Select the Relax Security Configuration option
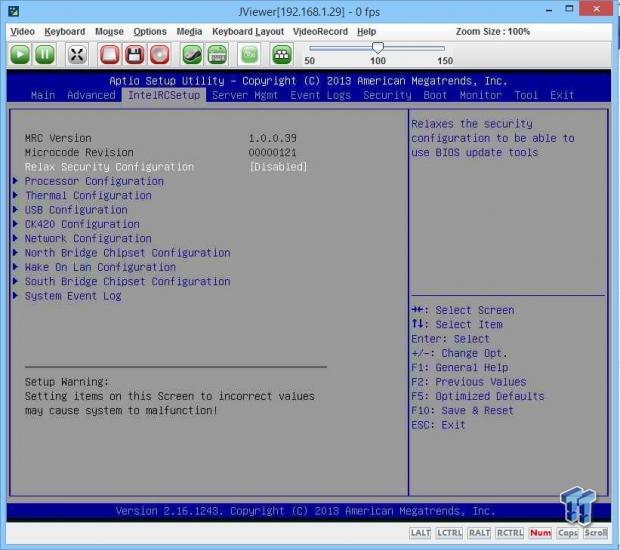The image size is (620, 550). [110, 167]
